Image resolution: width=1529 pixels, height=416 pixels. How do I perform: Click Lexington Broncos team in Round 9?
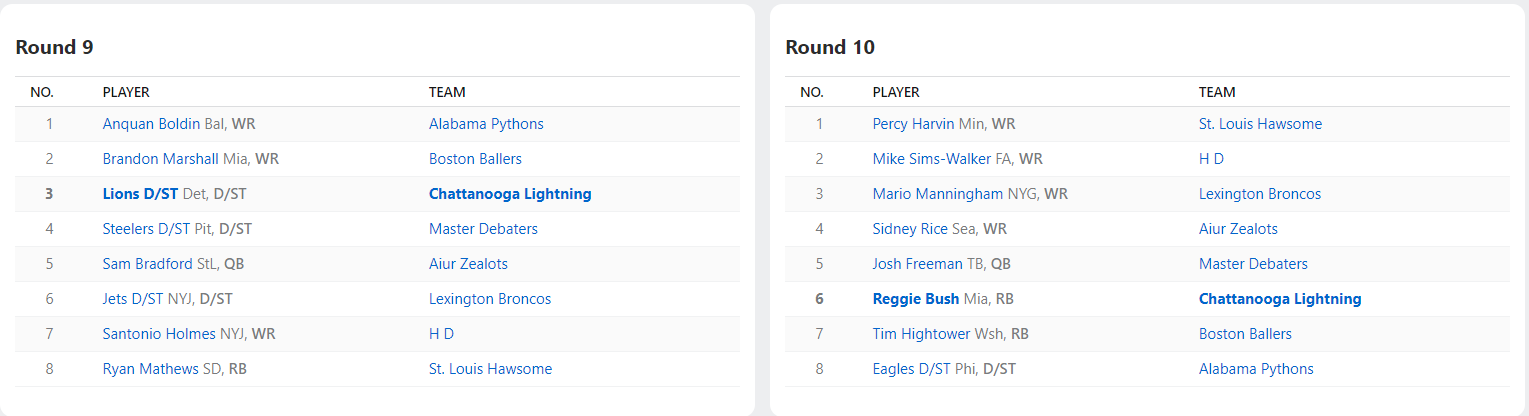pos(490,299)
